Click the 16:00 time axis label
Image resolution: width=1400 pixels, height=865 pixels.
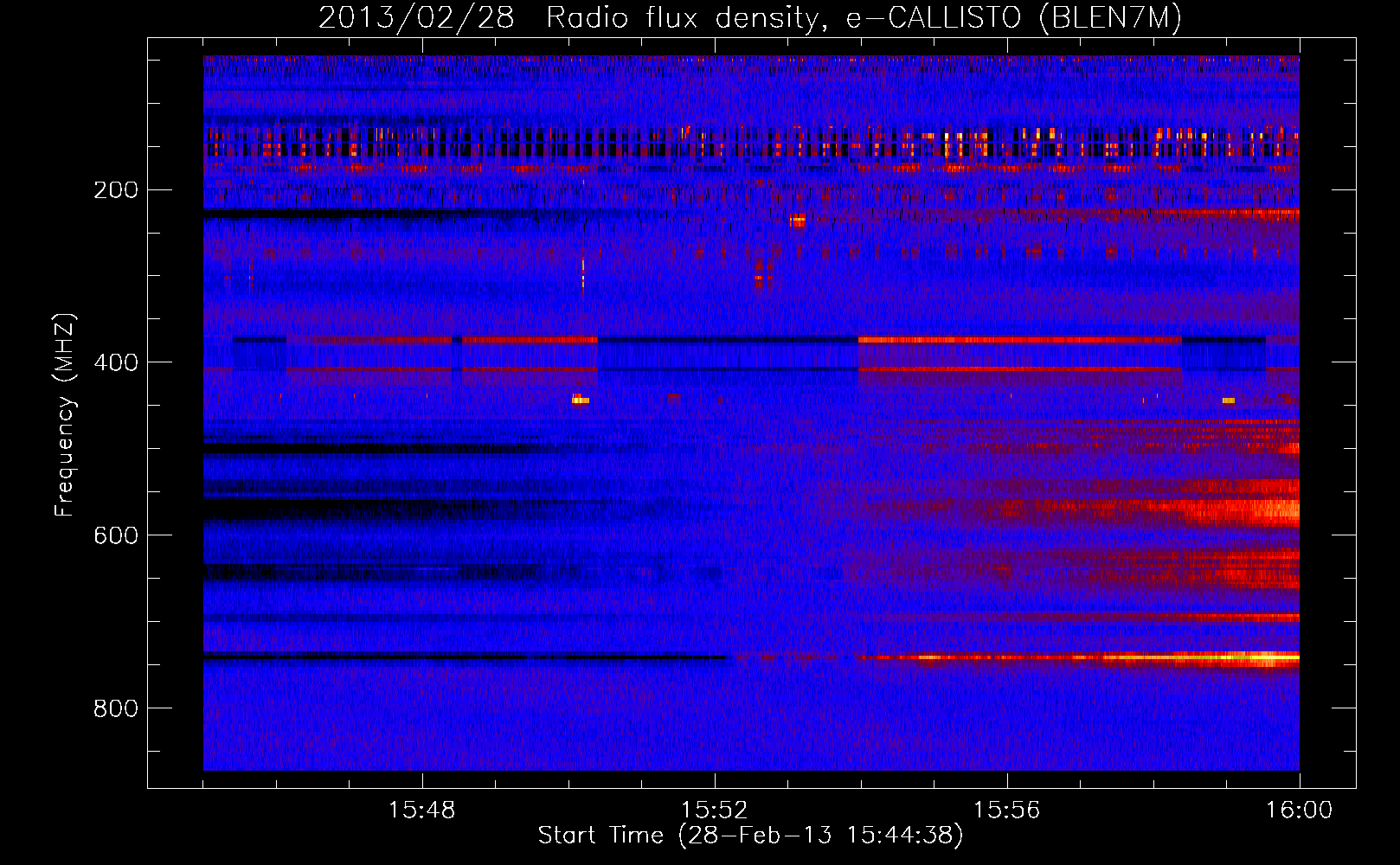[1299, 811]
